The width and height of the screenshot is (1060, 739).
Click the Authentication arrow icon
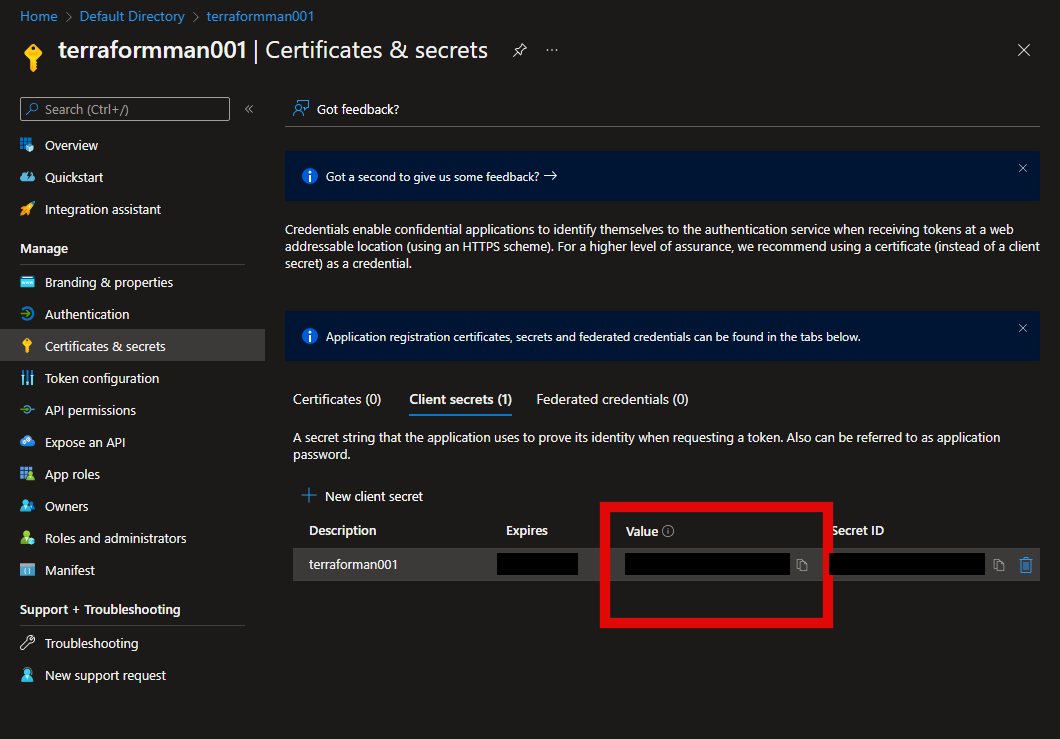(x=27, y=314)
